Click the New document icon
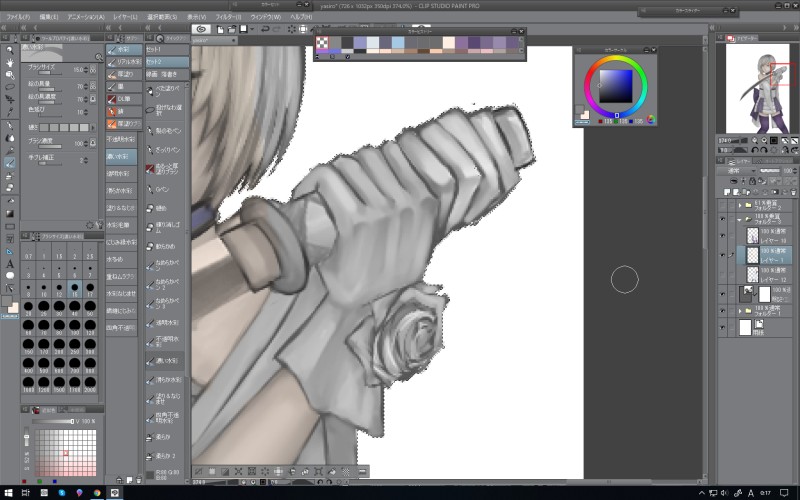Image resolution: width=800 pixels, height=500 pixels. tap(220, 29)
